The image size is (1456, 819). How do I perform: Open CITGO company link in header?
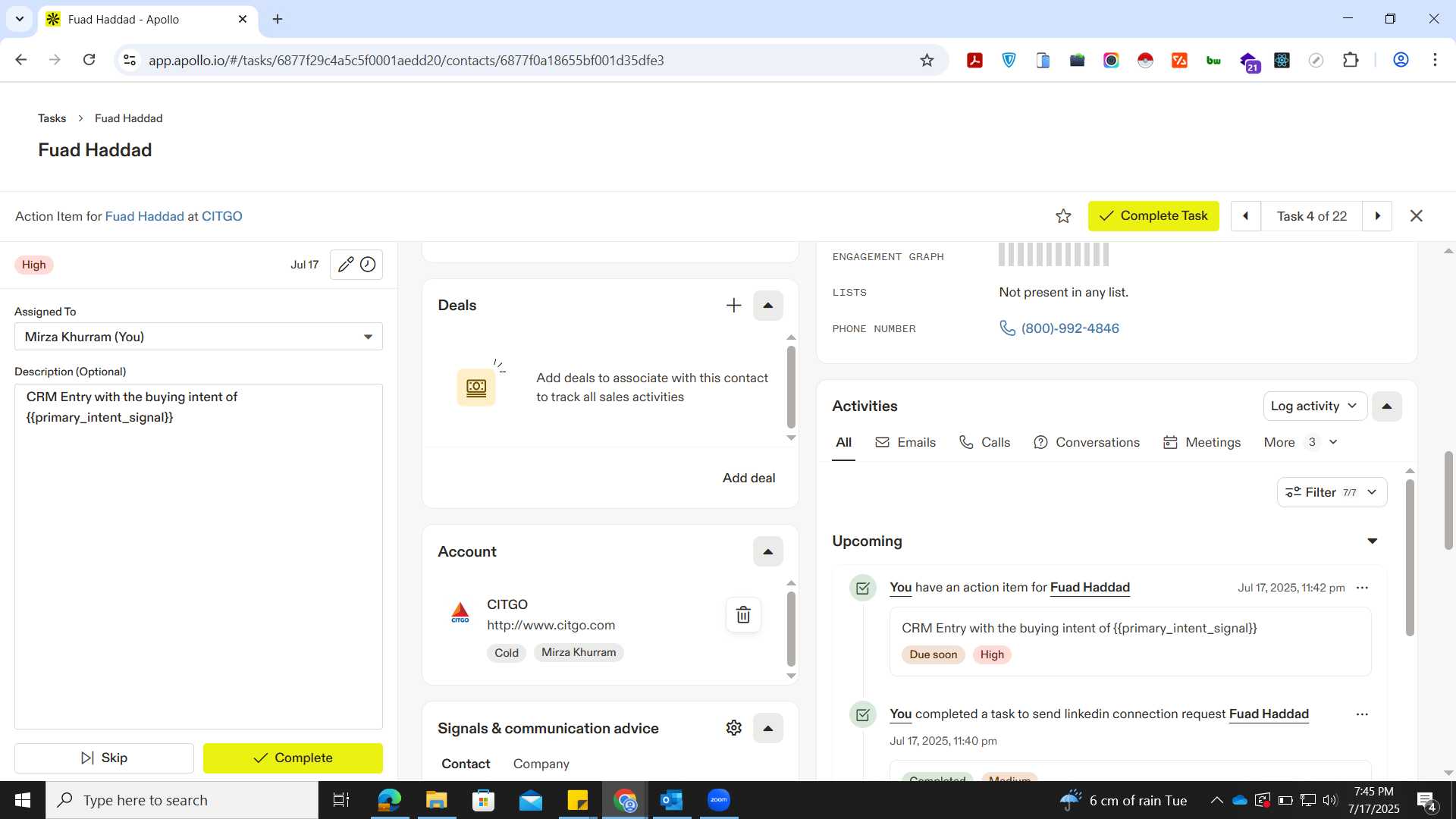click(222, 216)
